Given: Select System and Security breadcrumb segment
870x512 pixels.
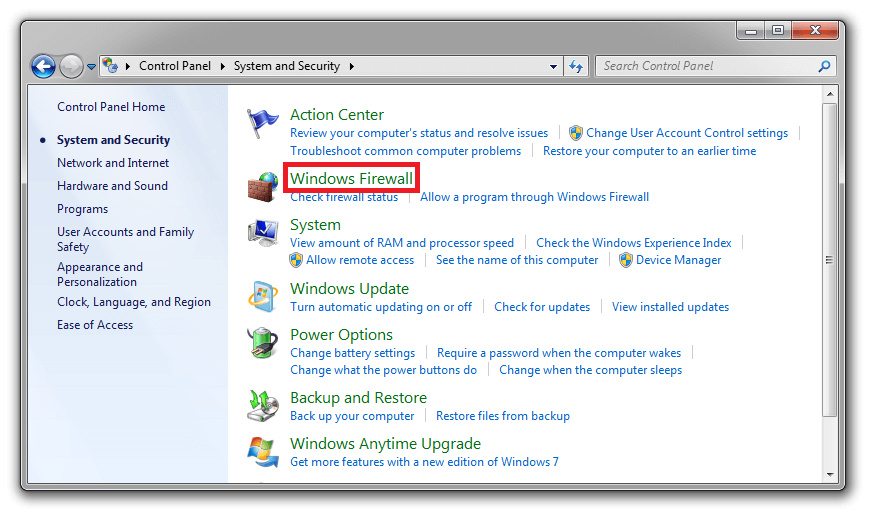Looking at the screenshot, I should click(286, 66).
